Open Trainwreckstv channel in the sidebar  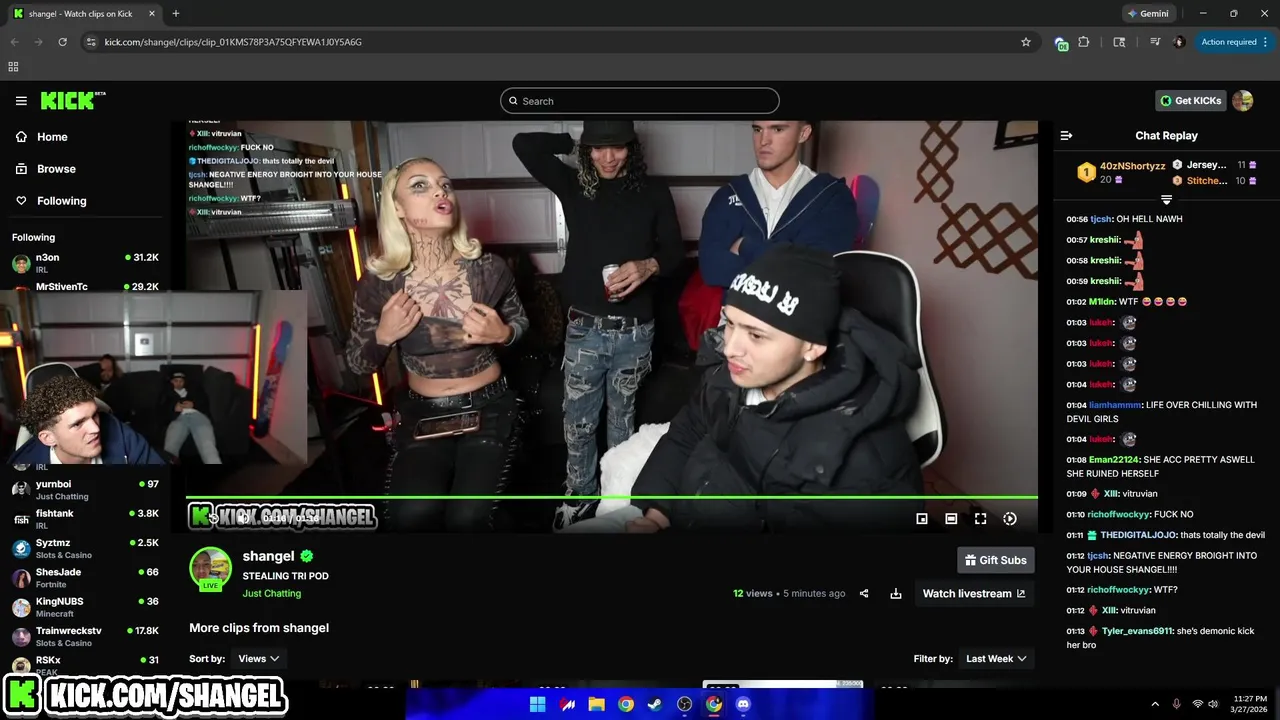pos(86,636)
